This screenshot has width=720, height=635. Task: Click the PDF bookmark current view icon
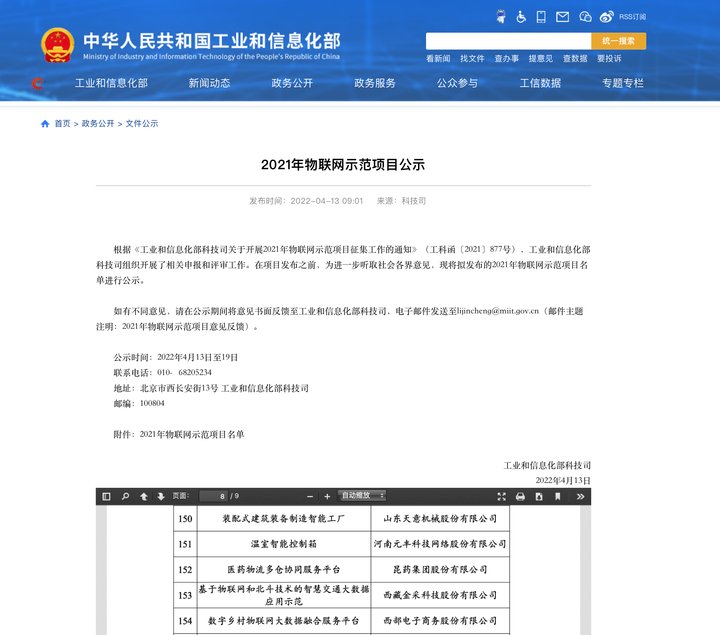[x=557, y=496]
